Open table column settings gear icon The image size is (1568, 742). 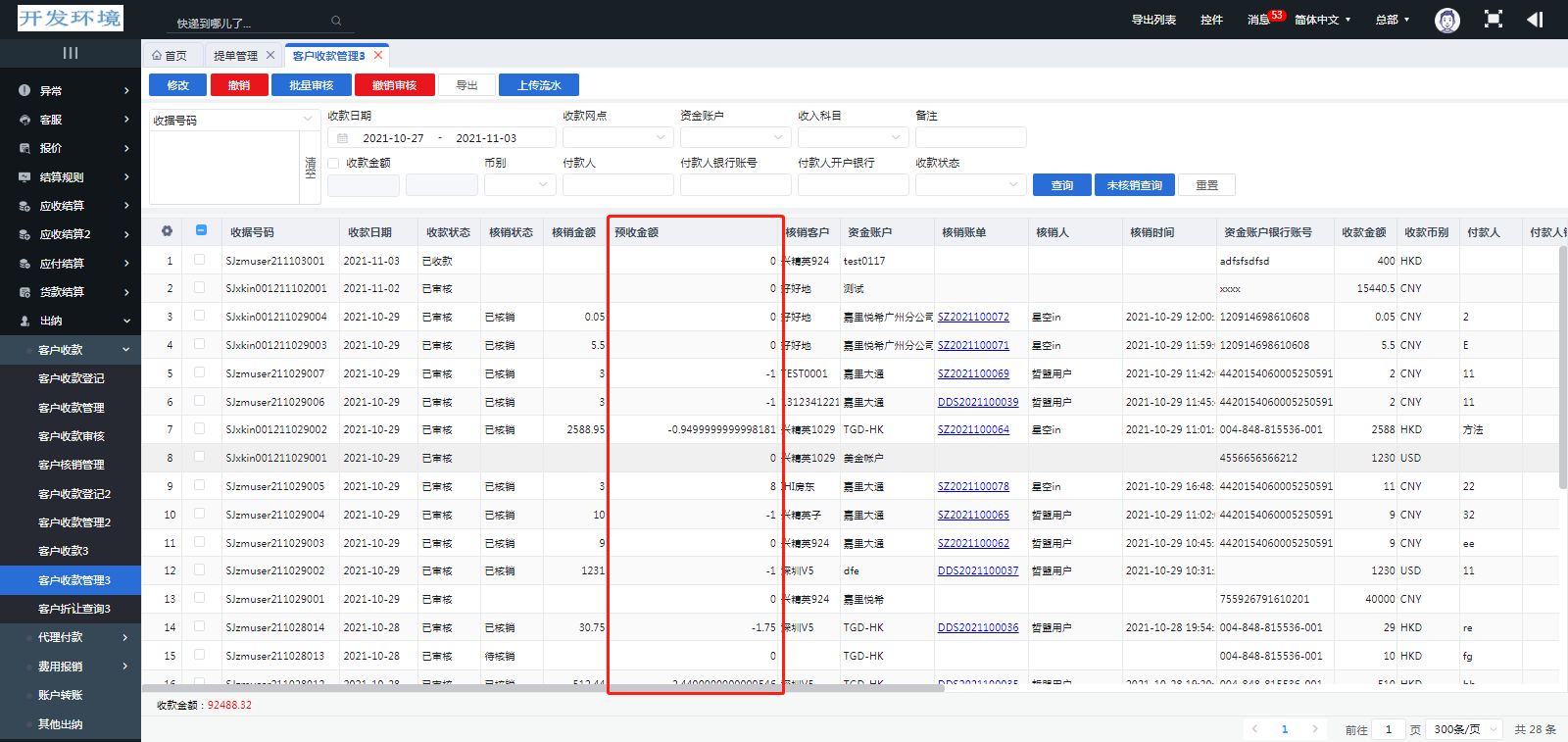[167, 231]
